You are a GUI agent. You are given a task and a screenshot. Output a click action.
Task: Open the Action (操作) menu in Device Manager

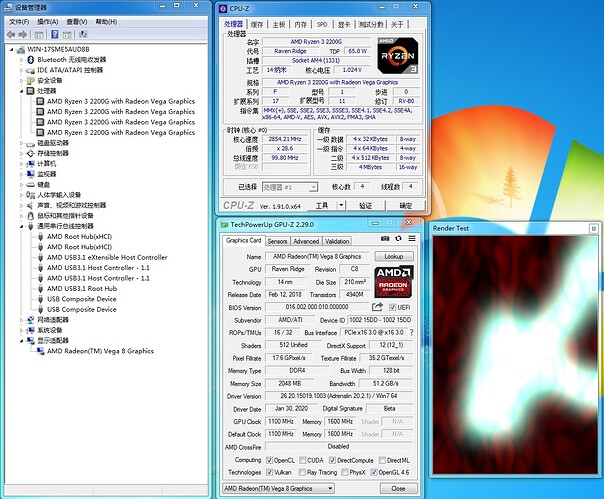point(48,22)
